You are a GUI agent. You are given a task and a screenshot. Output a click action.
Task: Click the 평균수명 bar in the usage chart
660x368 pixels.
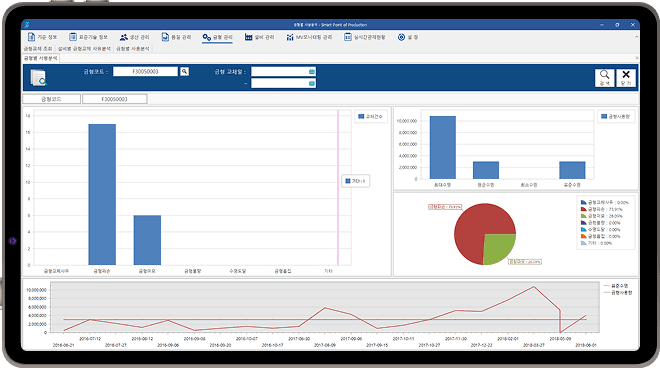tap(486, 170)
